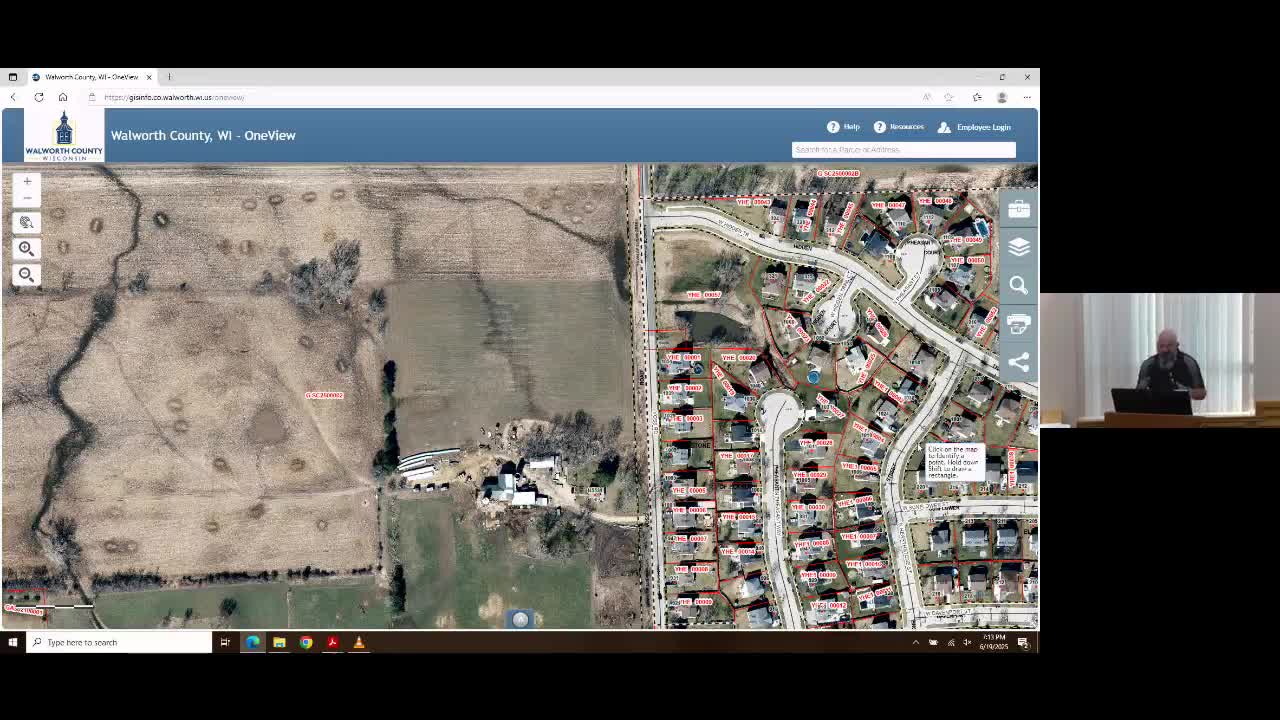
Task: Select the globe extent search tool
Action: tap(27, 222)
